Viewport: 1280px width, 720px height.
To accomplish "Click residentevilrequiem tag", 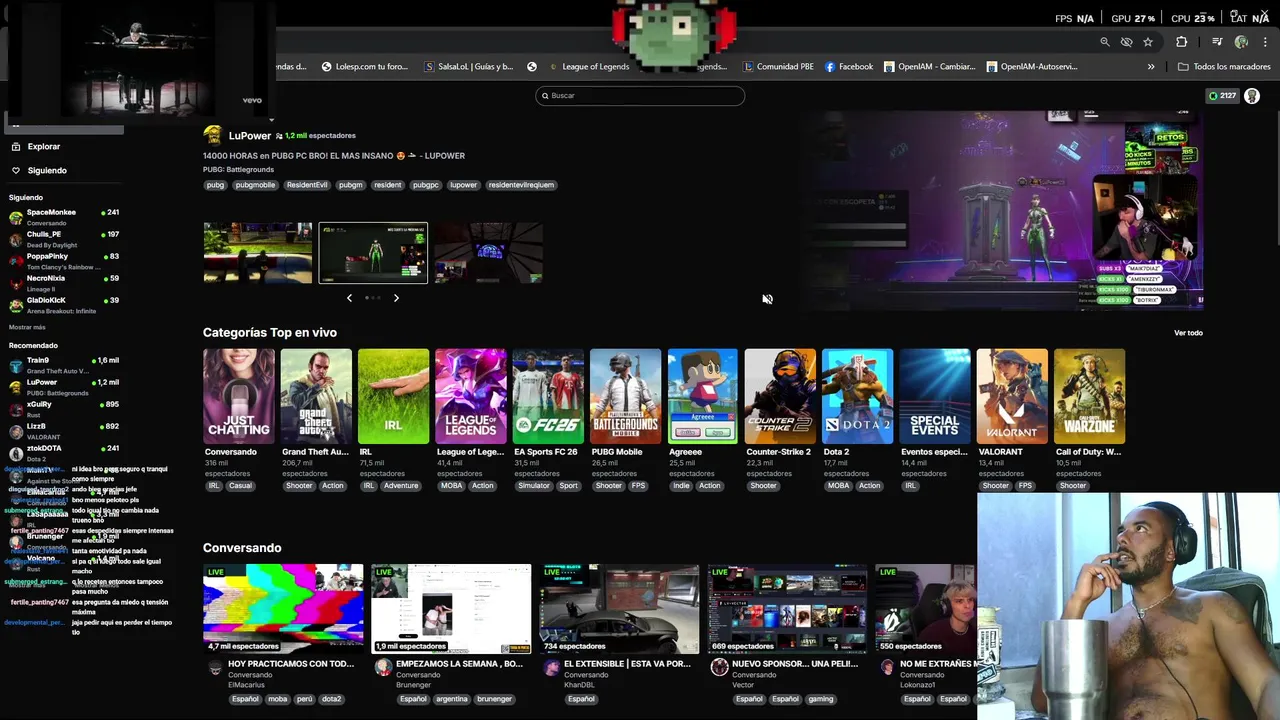I will (521, 185).
